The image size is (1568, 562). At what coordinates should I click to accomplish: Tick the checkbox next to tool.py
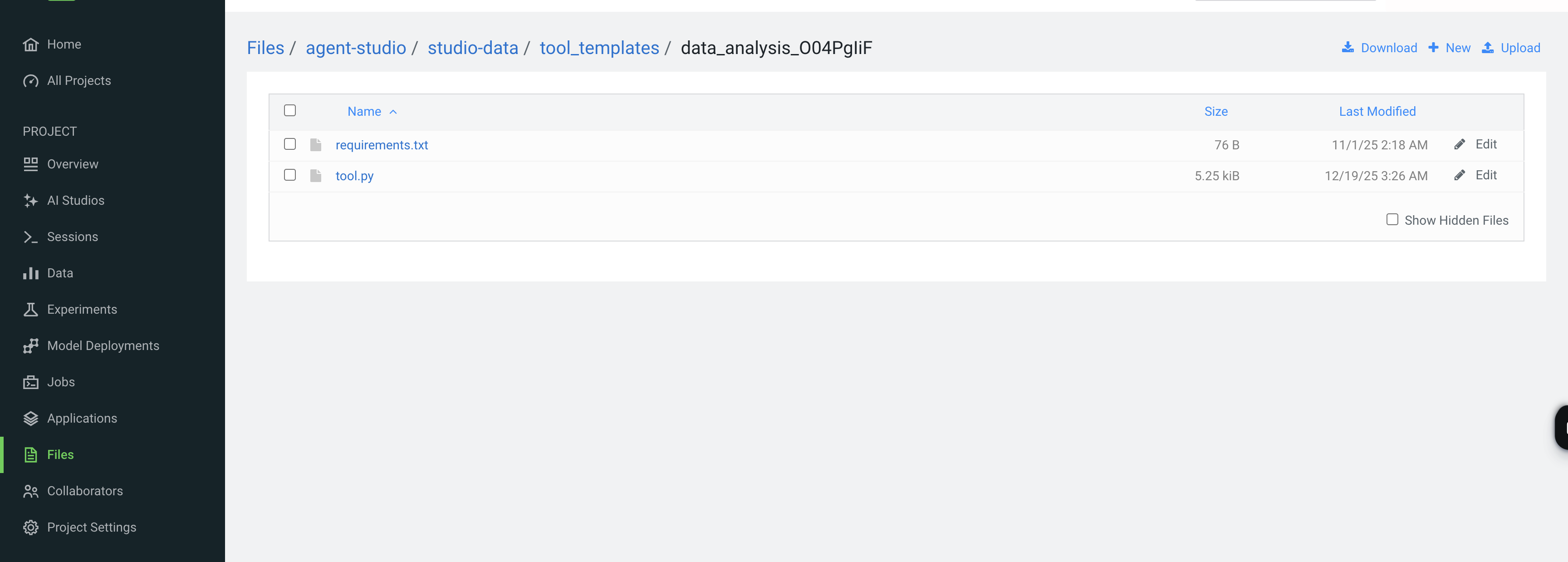click(290, 175)
